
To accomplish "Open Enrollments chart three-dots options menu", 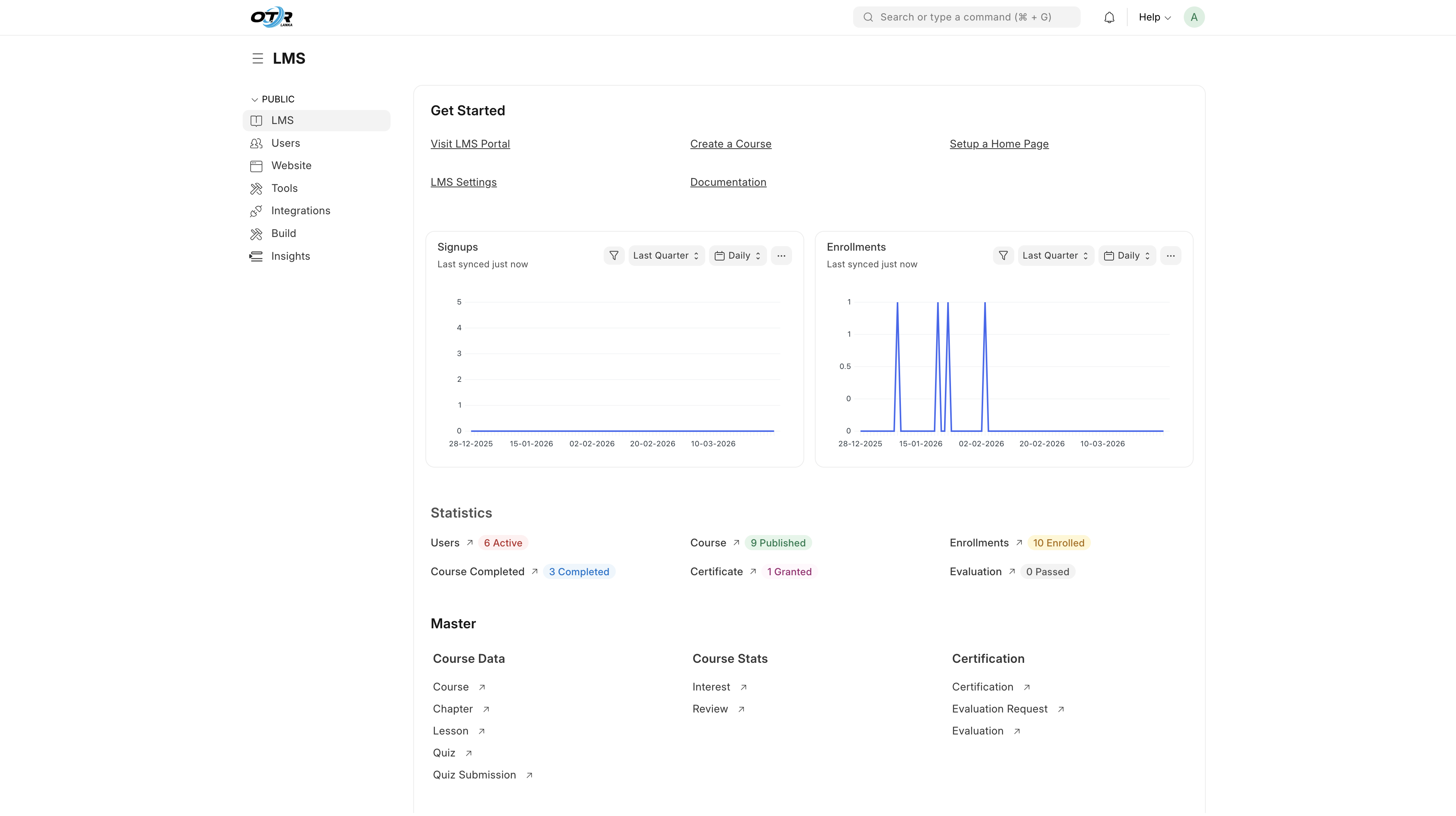I will coord(1170,256).
